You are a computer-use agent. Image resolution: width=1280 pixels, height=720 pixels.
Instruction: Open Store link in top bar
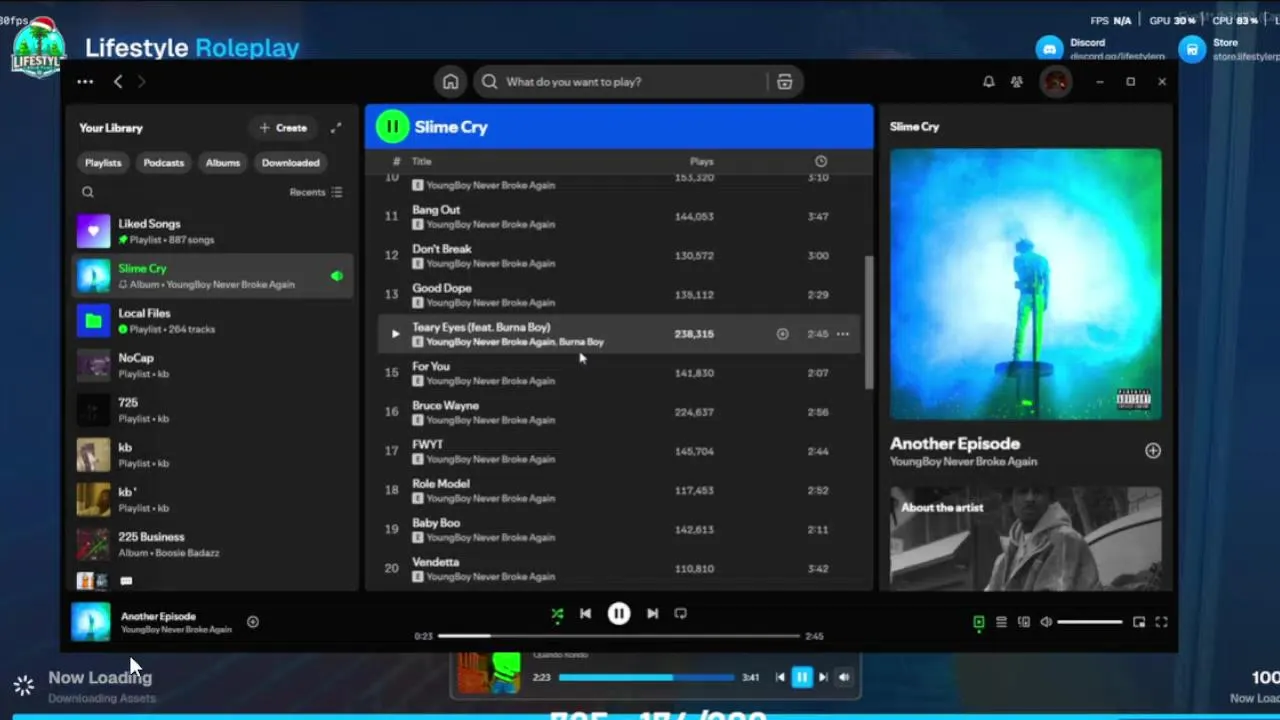pos(1228,48)
